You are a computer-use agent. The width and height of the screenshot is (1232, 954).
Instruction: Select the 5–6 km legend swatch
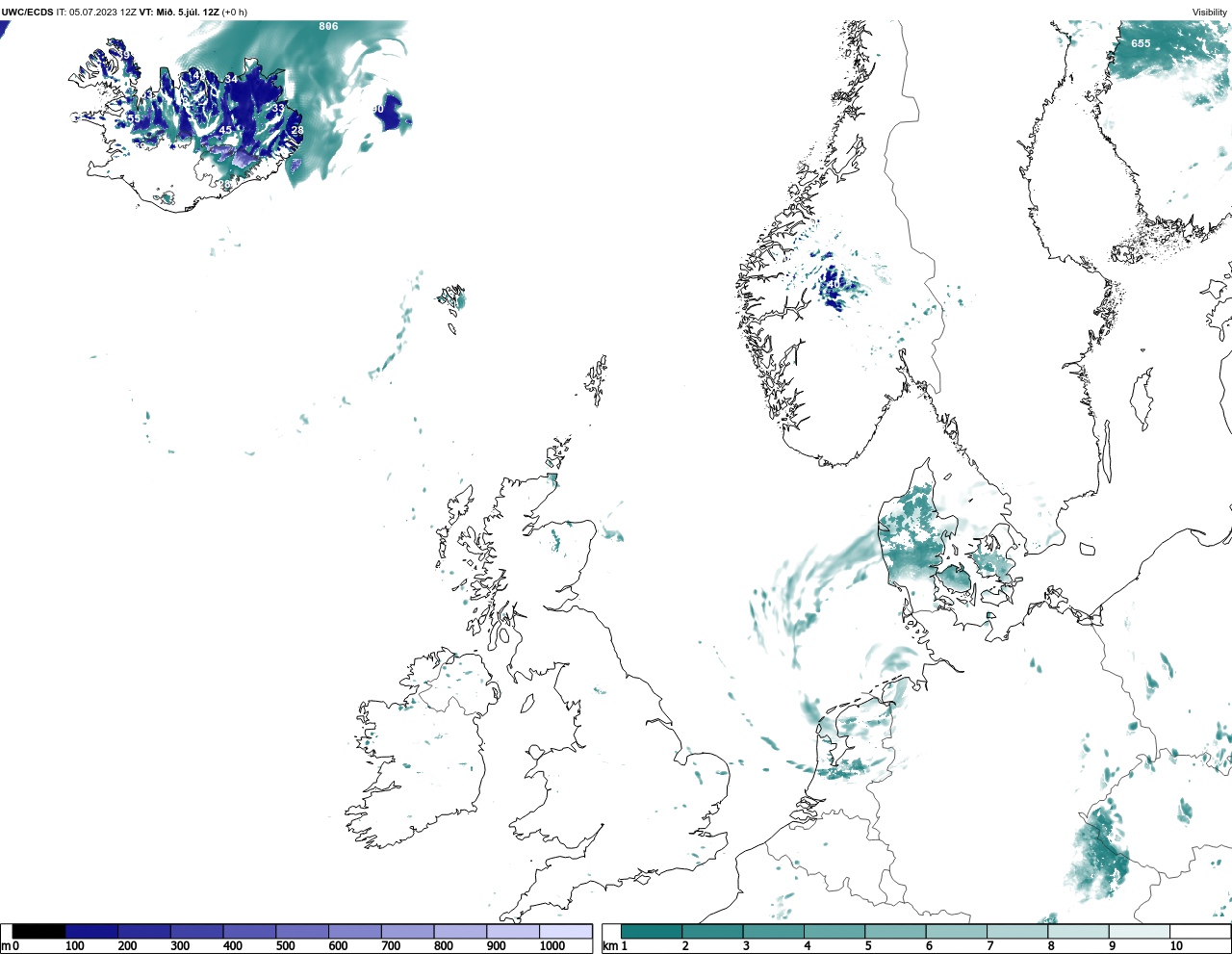[x=895, y=931]
